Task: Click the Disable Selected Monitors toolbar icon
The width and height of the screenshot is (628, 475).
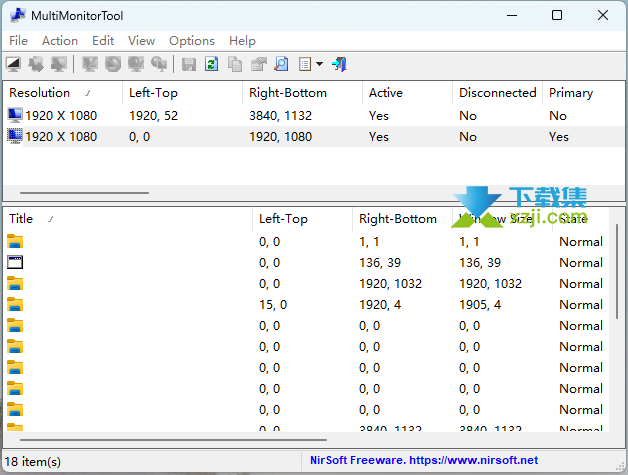Action: 113,64
